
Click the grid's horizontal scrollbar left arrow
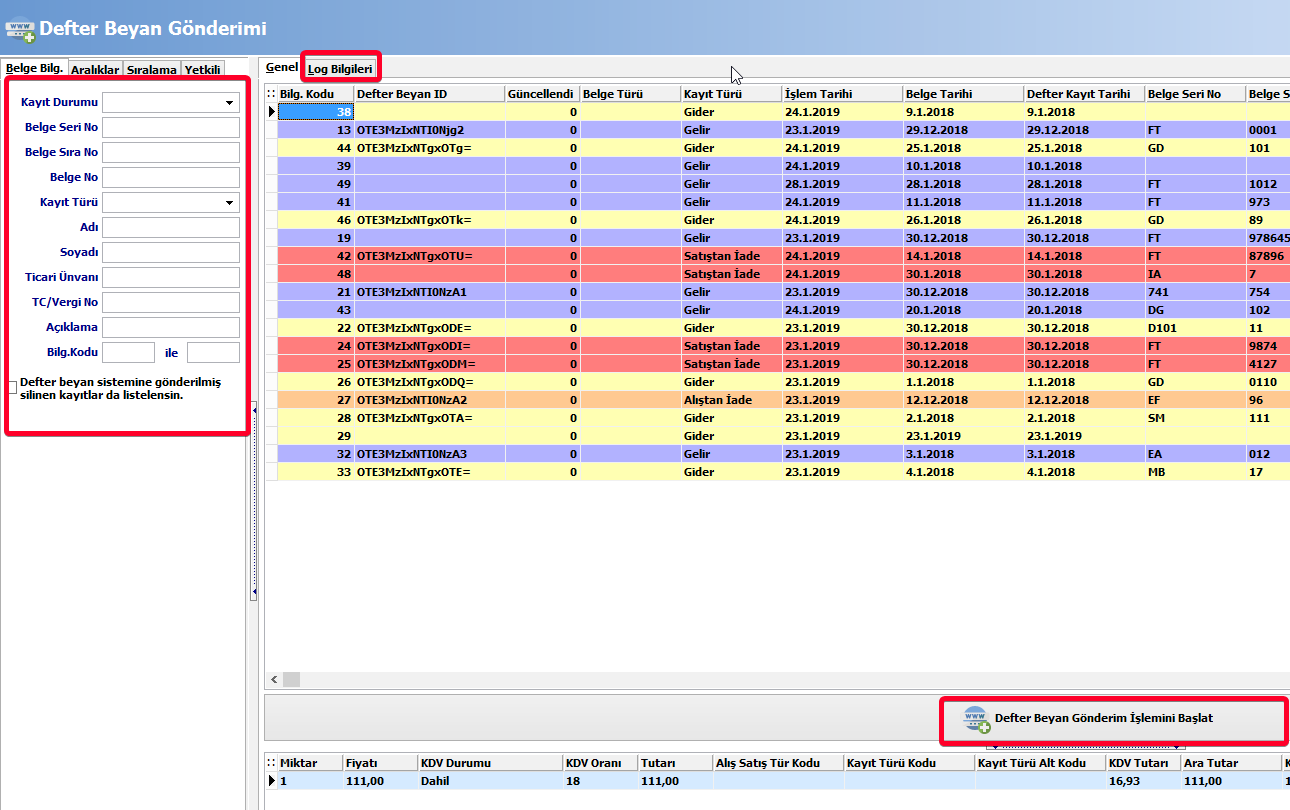(273, 679)
